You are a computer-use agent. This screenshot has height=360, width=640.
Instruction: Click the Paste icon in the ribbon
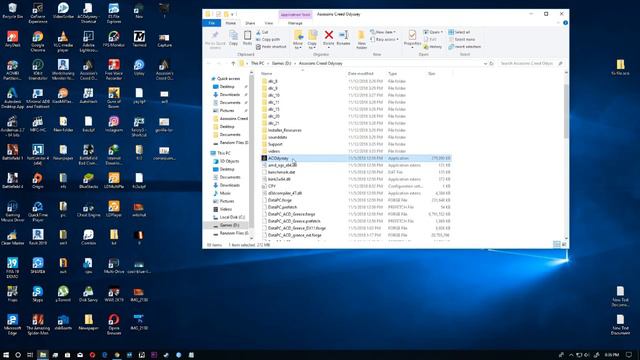(247, 38)
